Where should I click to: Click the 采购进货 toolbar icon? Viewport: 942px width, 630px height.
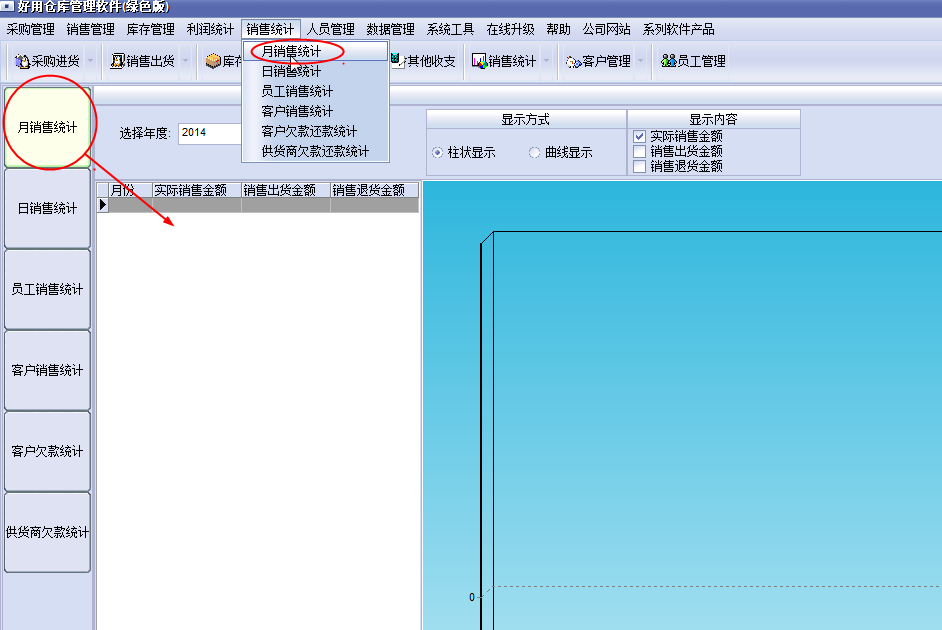22,62
